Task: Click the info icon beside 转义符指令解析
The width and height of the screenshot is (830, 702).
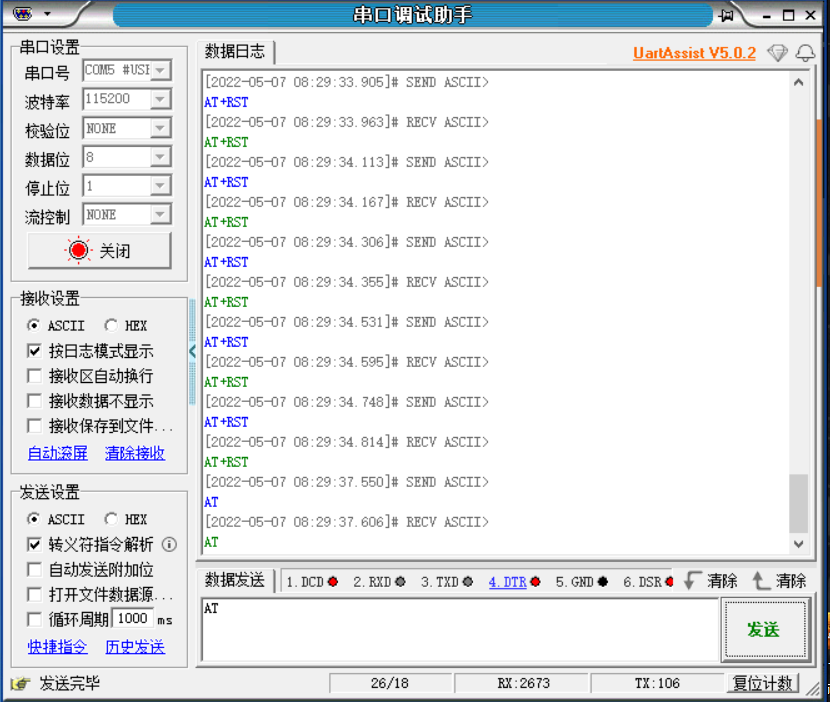Action: [169, 544]
